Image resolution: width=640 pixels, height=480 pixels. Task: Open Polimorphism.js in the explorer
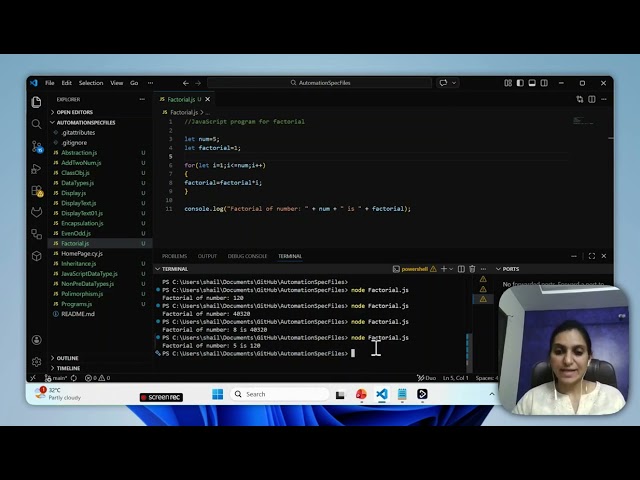(x=82, y=294)
